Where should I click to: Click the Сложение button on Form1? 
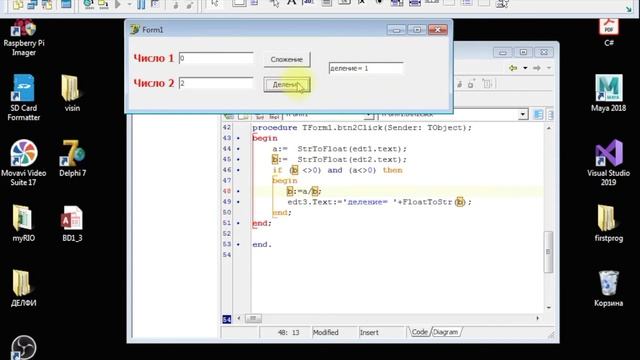click(x=287, y=60)
